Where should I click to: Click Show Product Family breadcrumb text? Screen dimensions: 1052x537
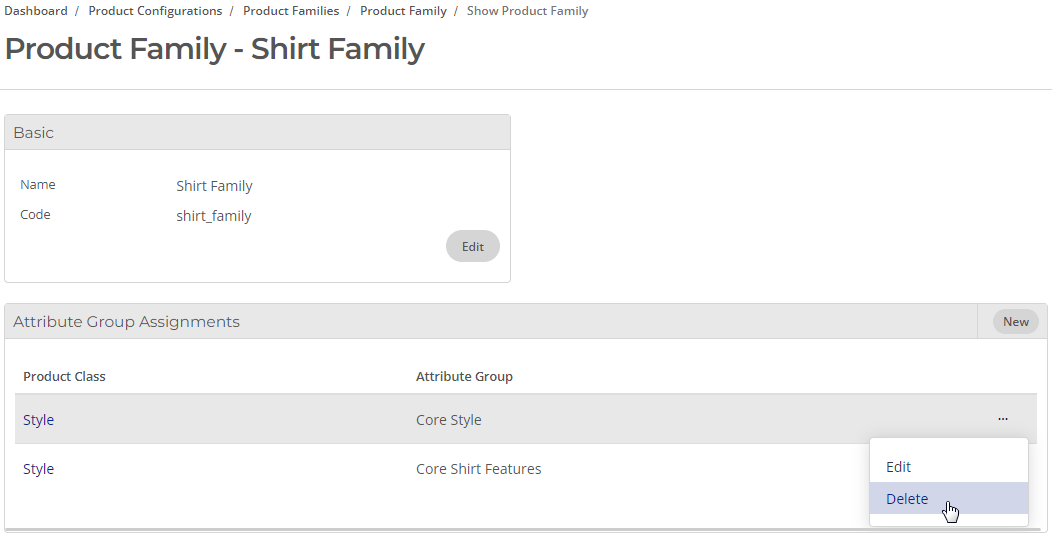coord(527,11)
